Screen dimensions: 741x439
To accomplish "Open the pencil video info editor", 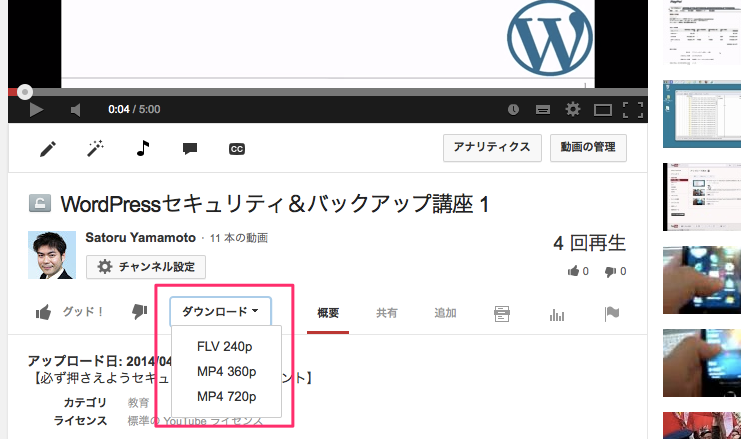I will click(x=48, y=149).
